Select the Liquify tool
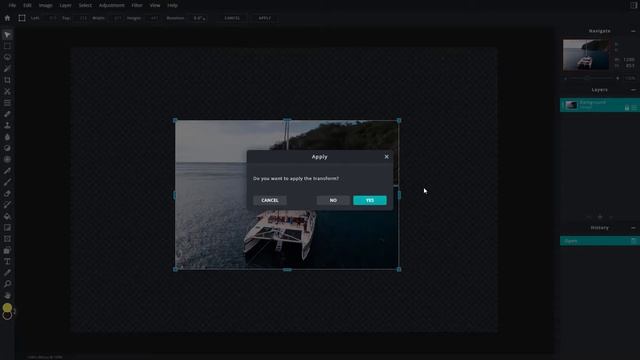640x360 pixels. coord(7,103)
